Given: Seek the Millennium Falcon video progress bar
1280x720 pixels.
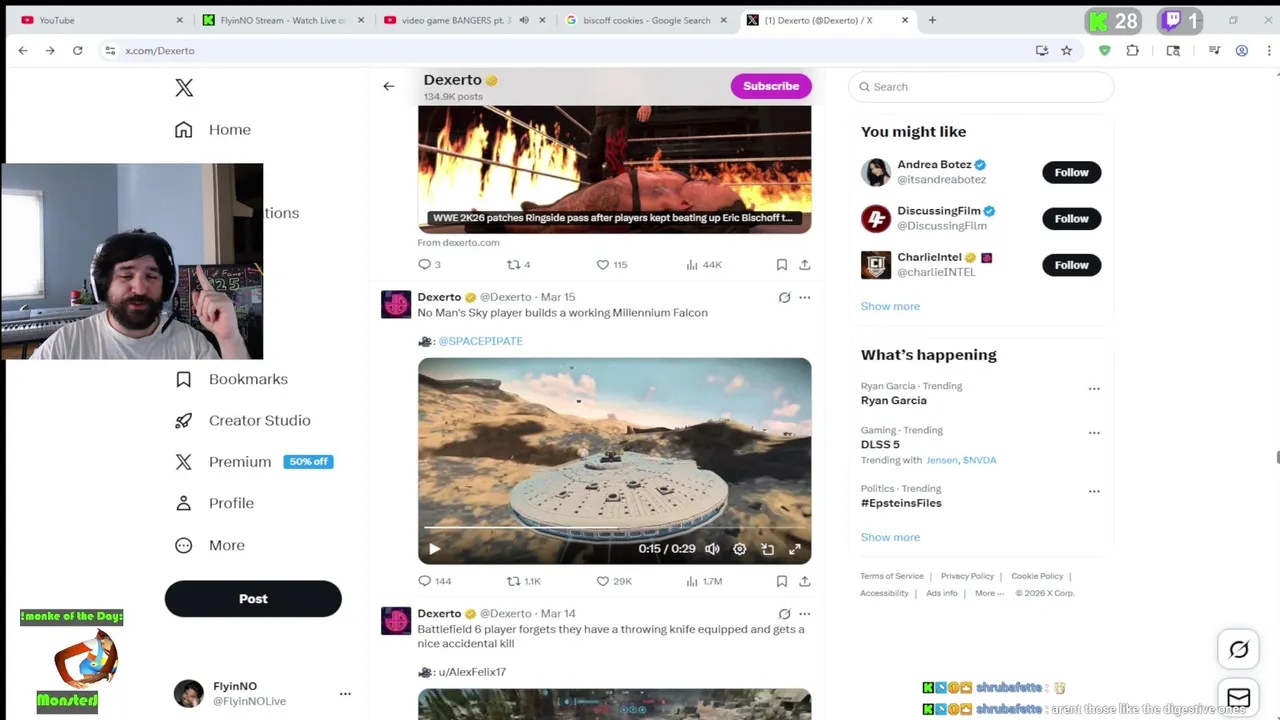Looking at the screenshot, I should [614, 527].
